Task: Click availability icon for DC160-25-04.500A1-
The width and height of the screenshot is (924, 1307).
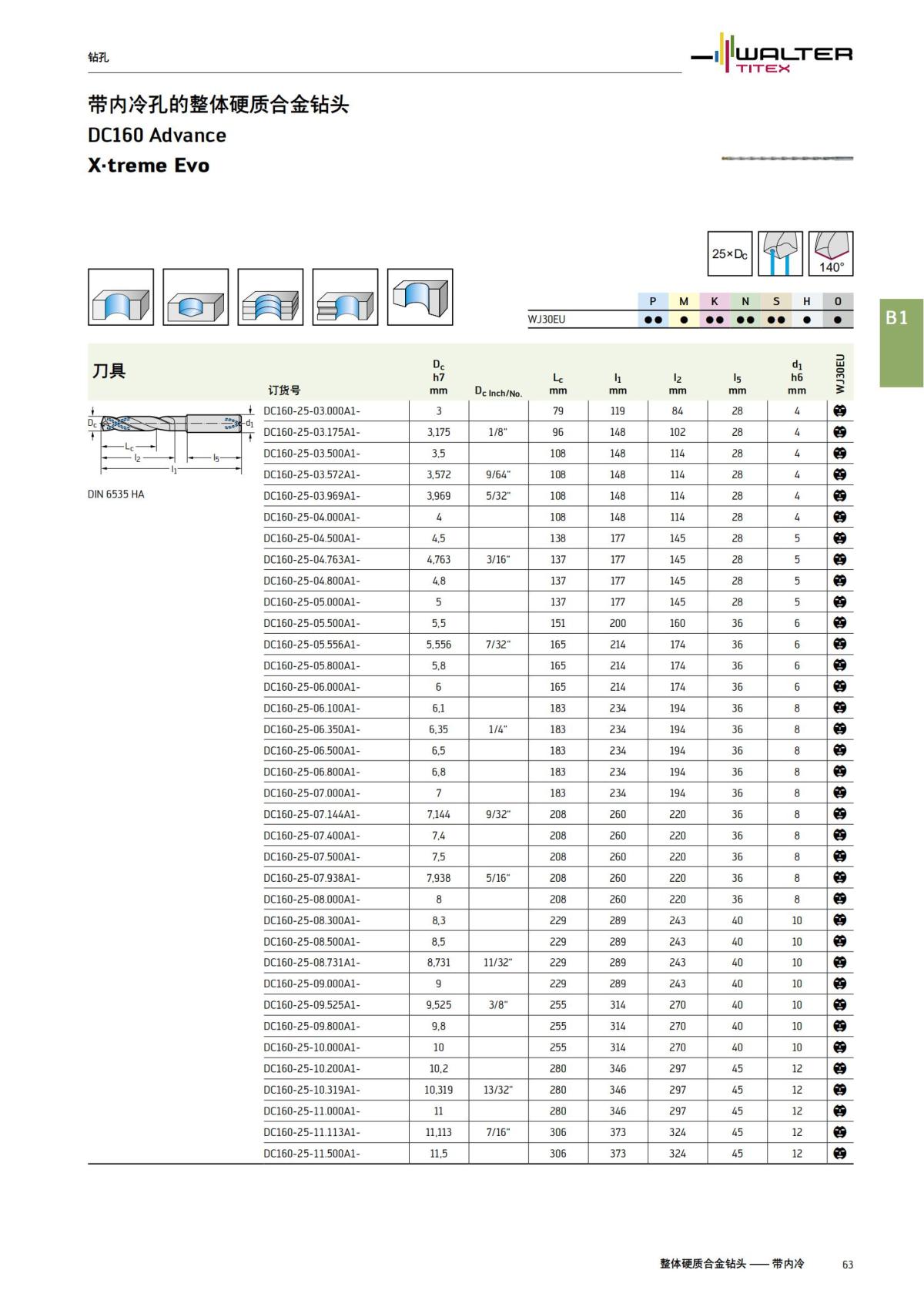Action: point(840,538)
